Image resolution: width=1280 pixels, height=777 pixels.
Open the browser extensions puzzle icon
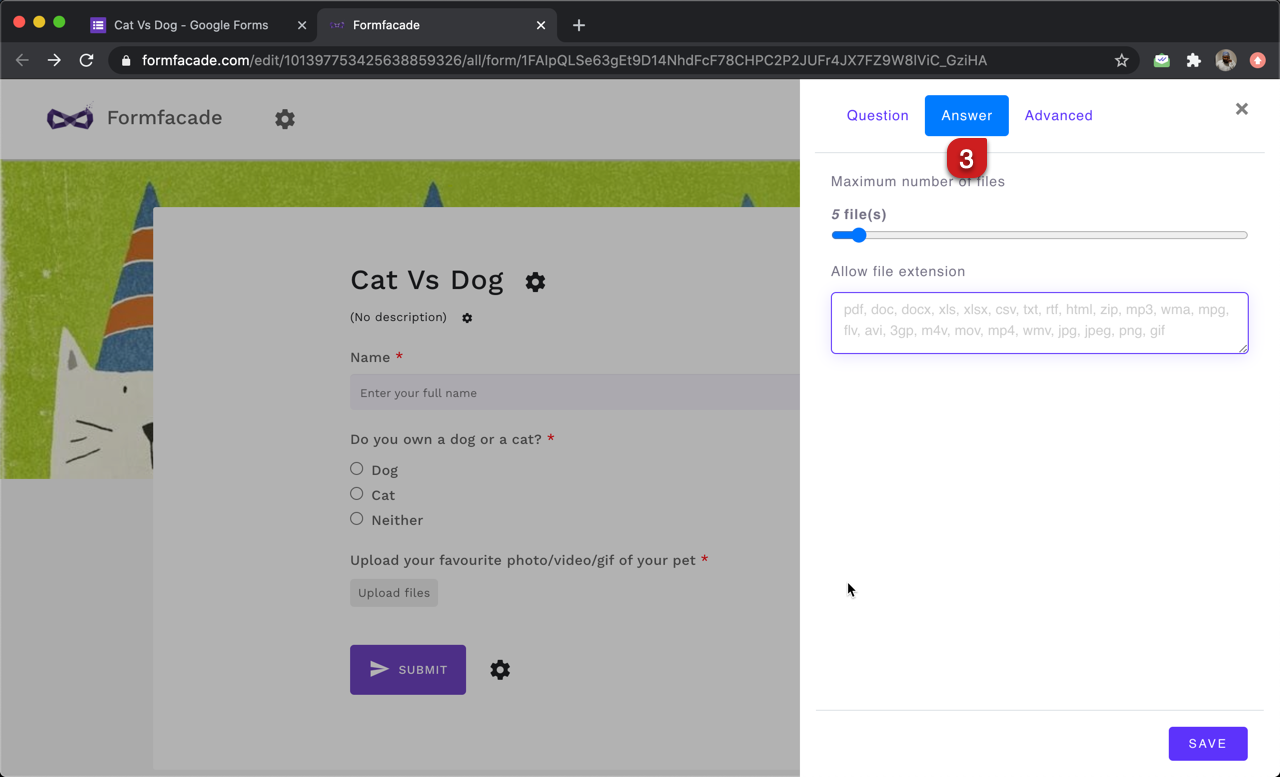[x=1193, y=61]
